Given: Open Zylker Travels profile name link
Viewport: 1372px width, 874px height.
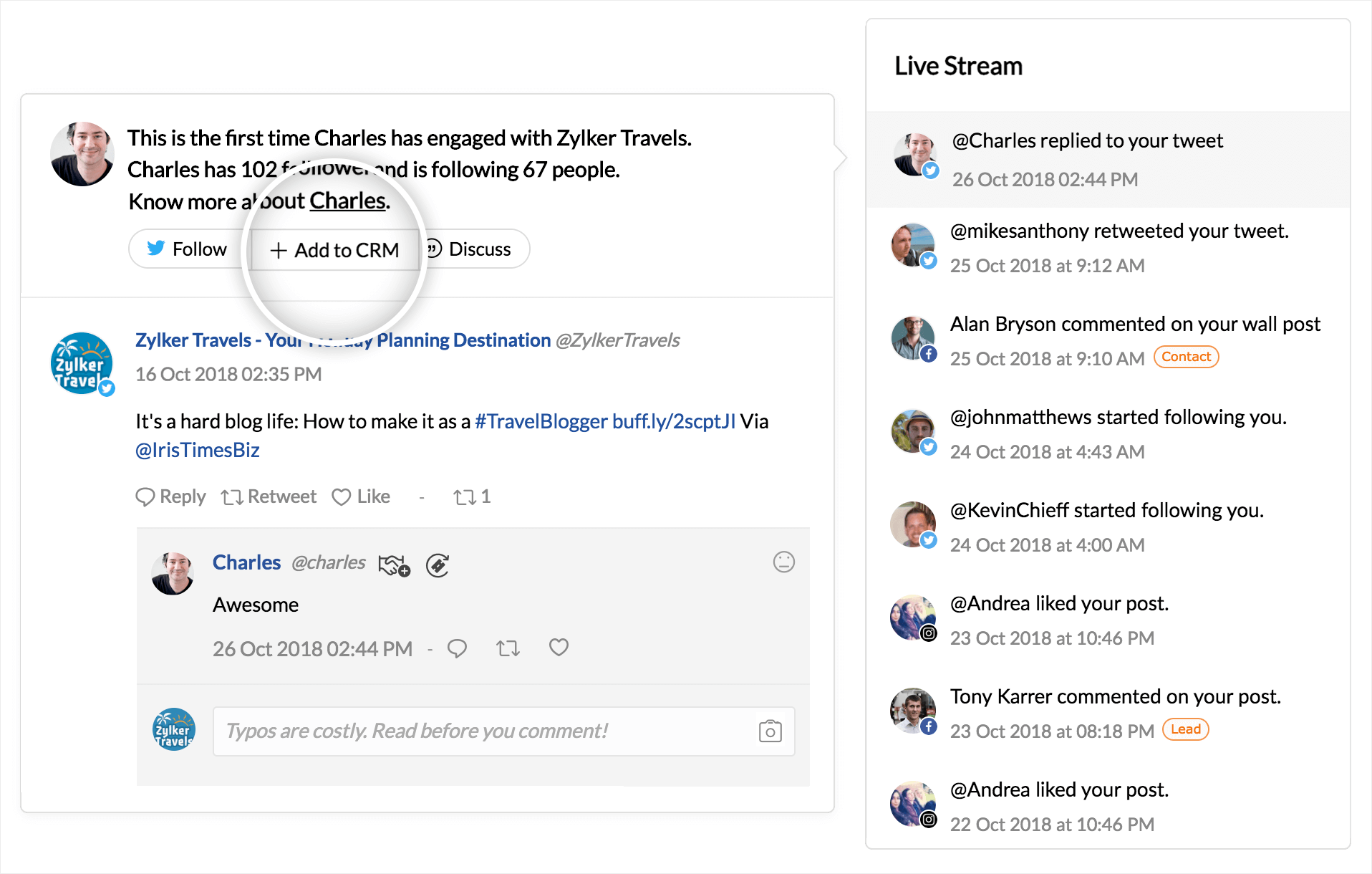Looking at the screenshot, I should pyautogui.click(x=343, y=340).
